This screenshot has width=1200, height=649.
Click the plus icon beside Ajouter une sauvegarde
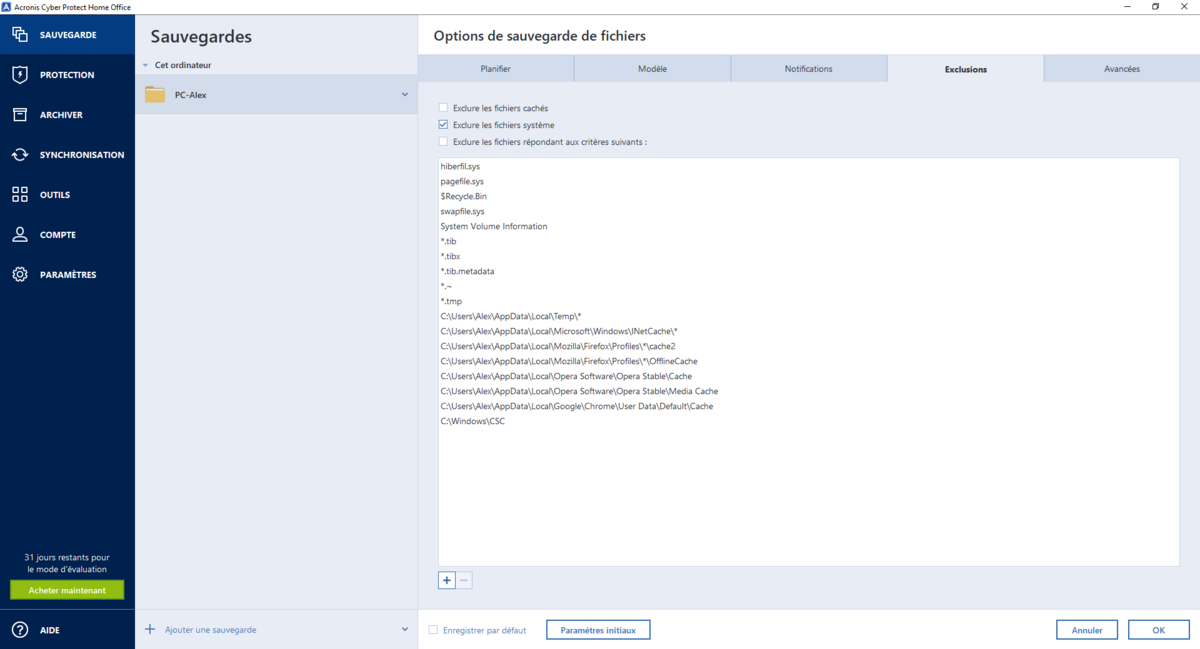(x=150, y=629)
